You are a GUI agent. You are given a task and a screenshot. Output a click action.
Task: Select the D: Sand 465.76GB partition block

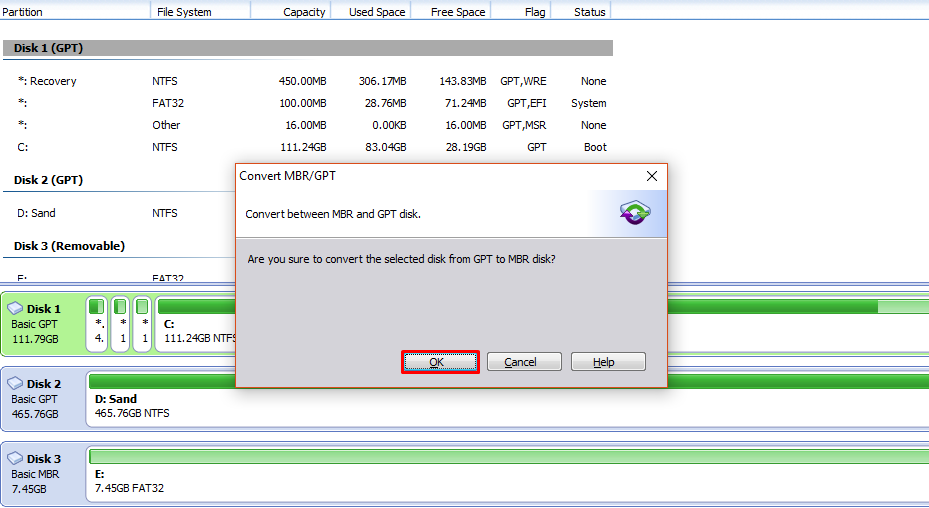click(508, 399)
